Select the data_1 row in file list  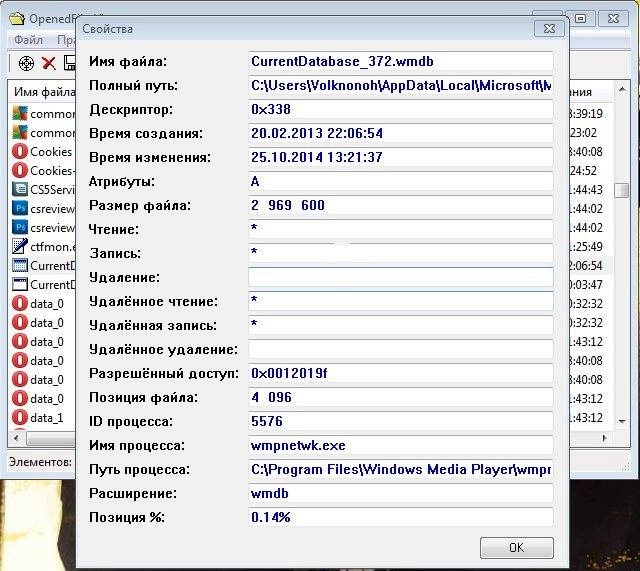(43, 418)
